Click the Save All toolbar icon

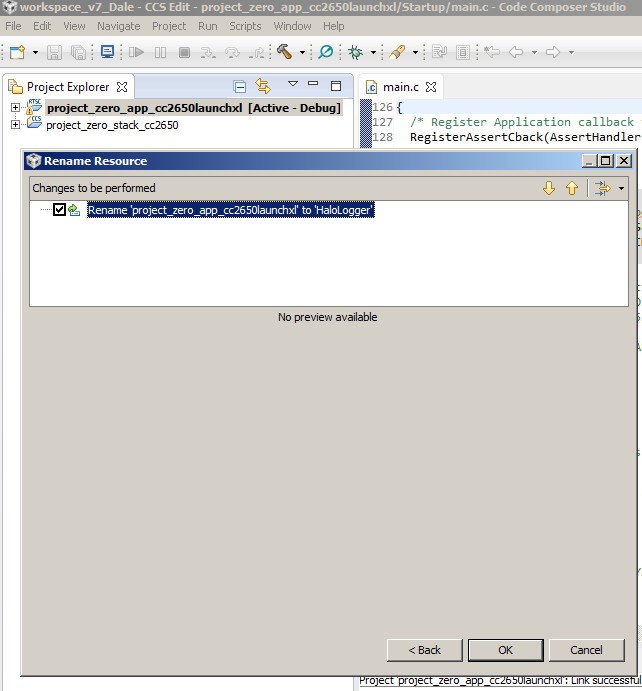click(78, 52)
